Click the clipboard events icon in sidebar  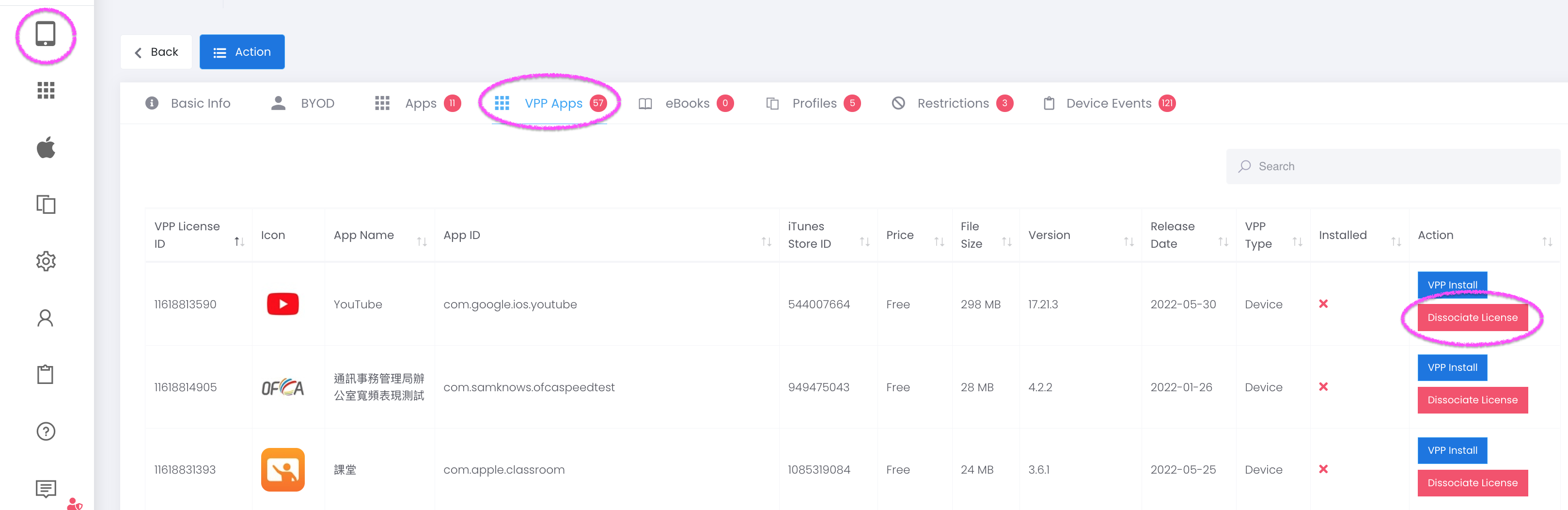click(x=46, y=375)
